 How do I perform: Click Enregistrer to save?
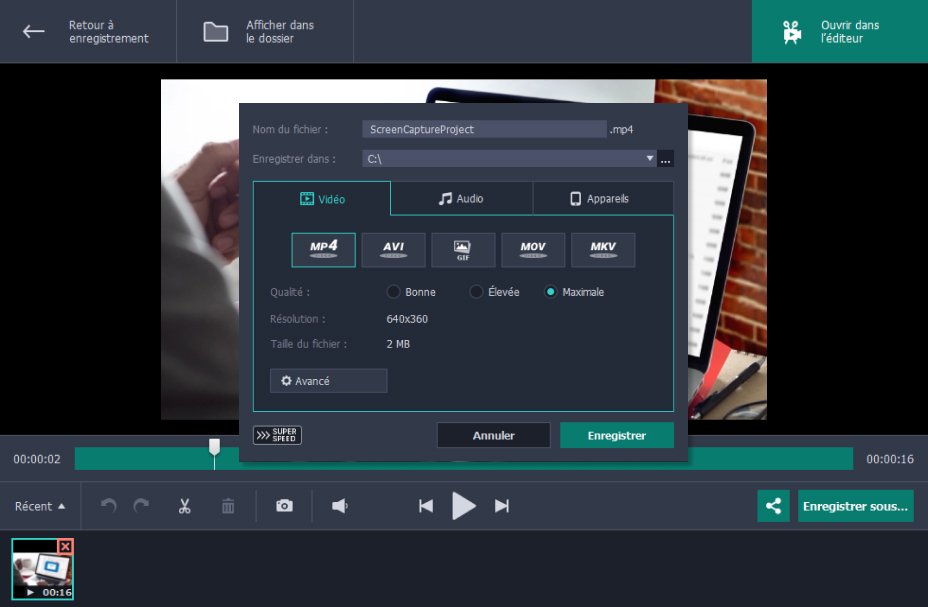[x=617, y=435]
